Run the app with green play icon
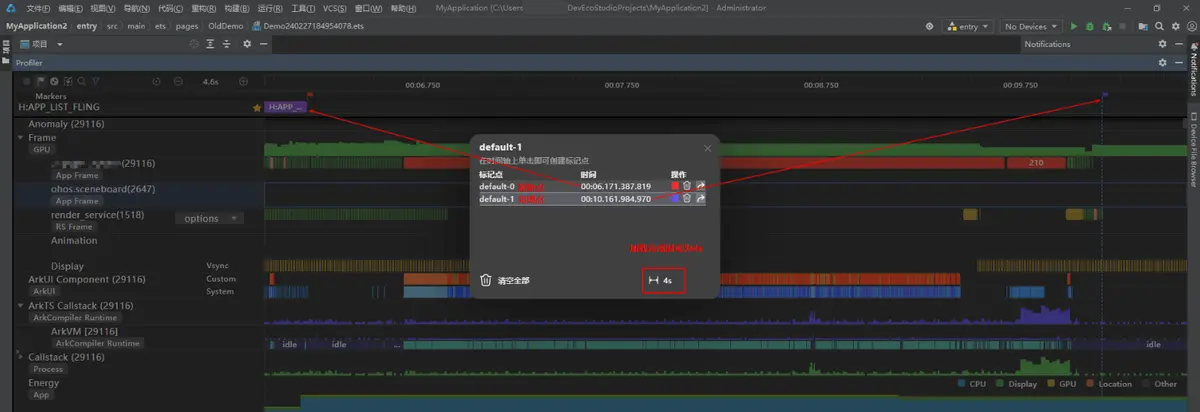Image resolution: width=1200 pixels, height=412 pixels. (1074, 27)
